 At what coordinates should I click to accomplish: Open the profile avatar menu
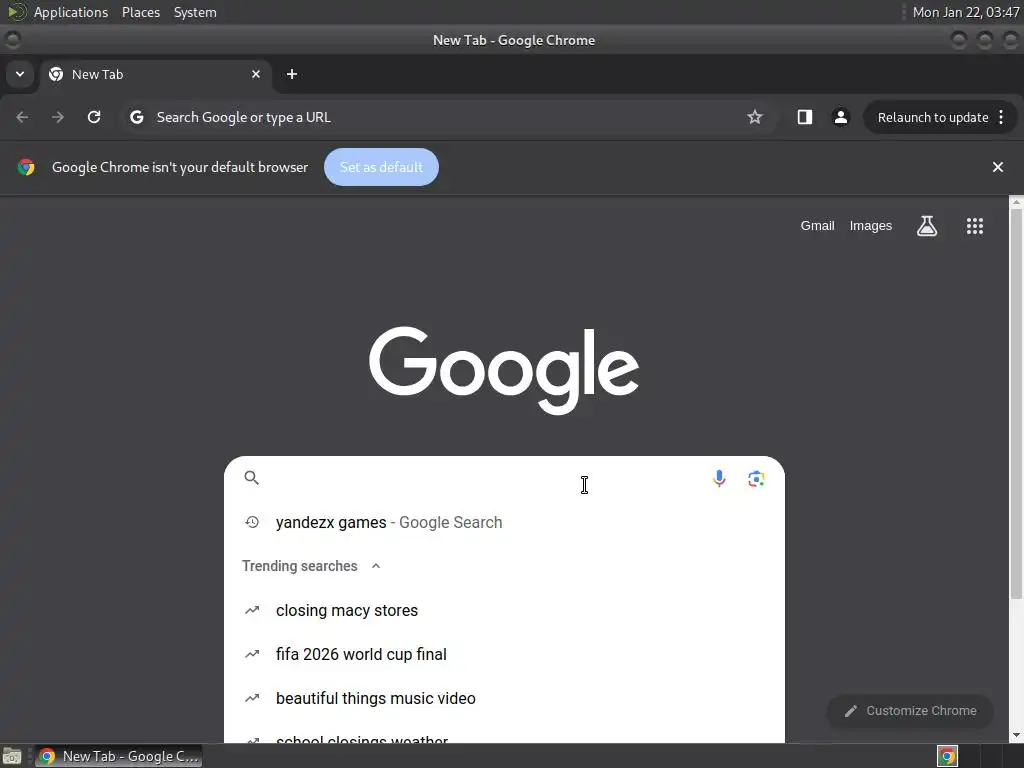[840, 117]
